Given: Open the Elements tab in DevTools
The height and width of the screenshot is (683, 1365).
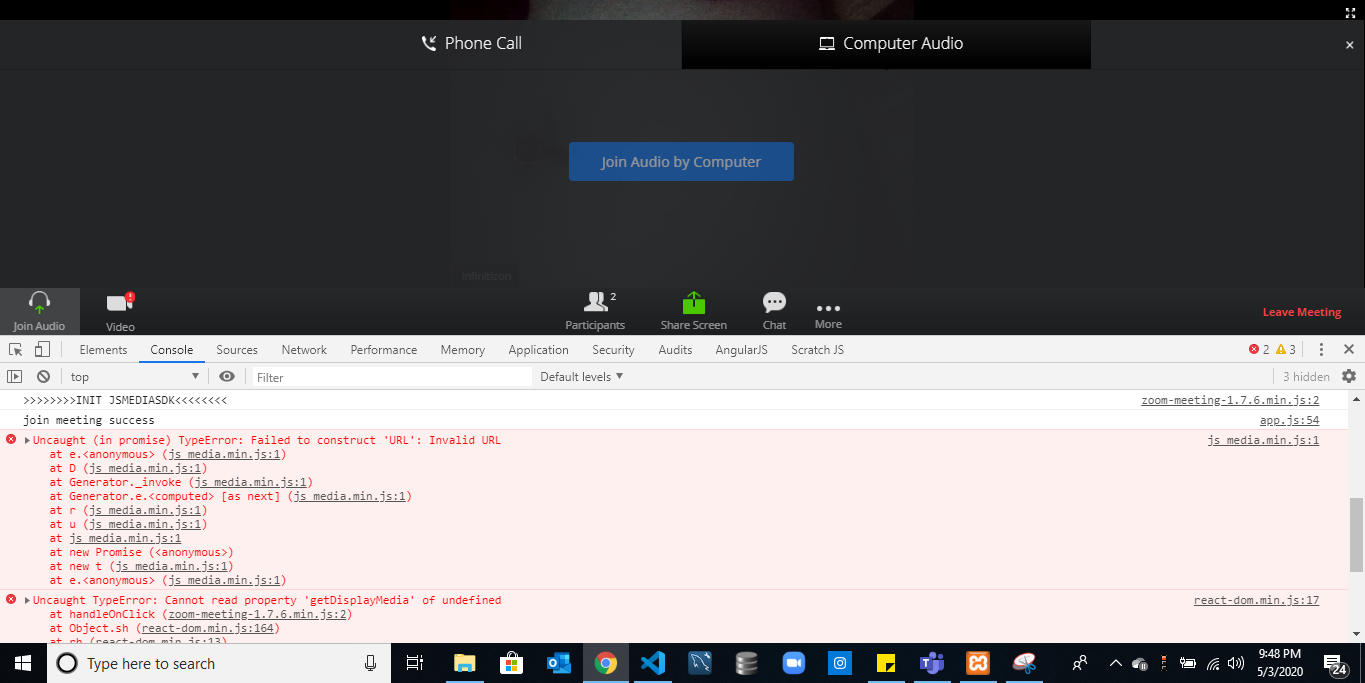Looking at the screenshot, I should (x=103, y=349).
